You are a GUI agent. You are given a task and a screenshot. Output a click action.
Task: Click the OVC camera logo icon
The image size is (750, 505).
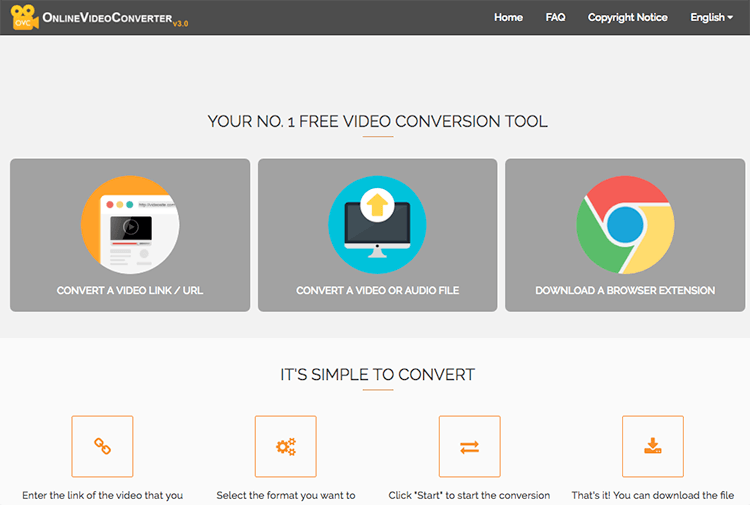click(x=24, y=17)
